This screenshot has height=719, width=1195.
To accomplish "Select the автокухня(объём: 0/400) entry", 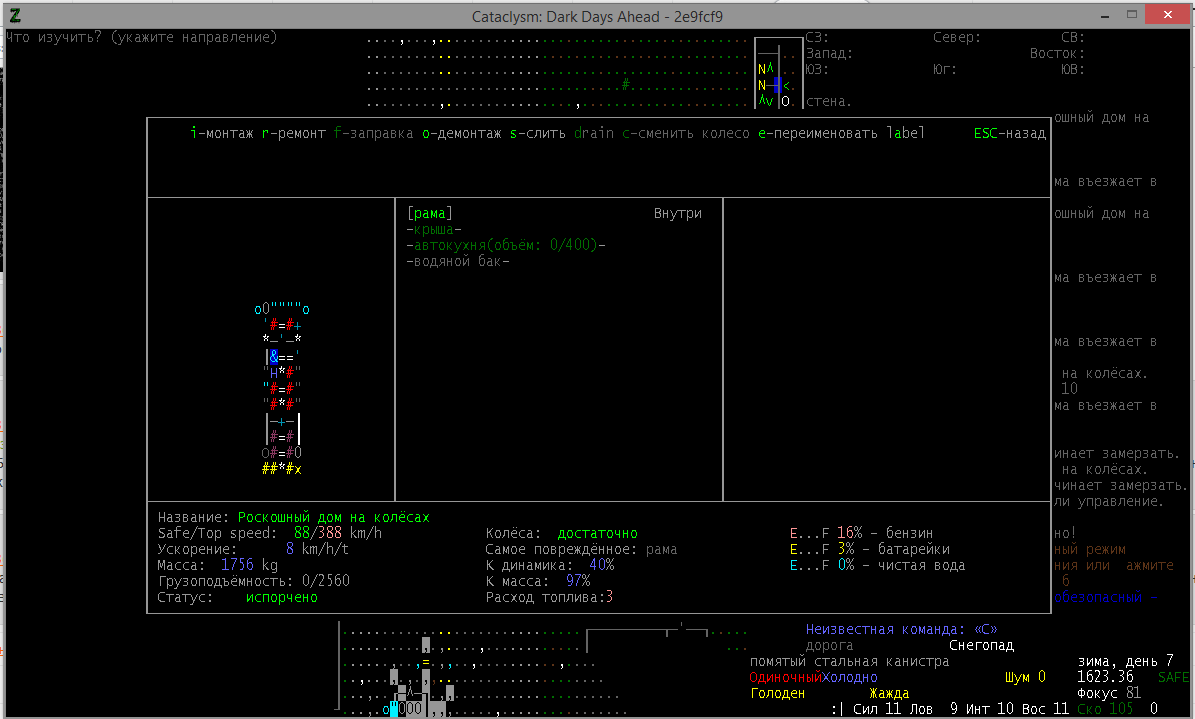I will [506, 246].
